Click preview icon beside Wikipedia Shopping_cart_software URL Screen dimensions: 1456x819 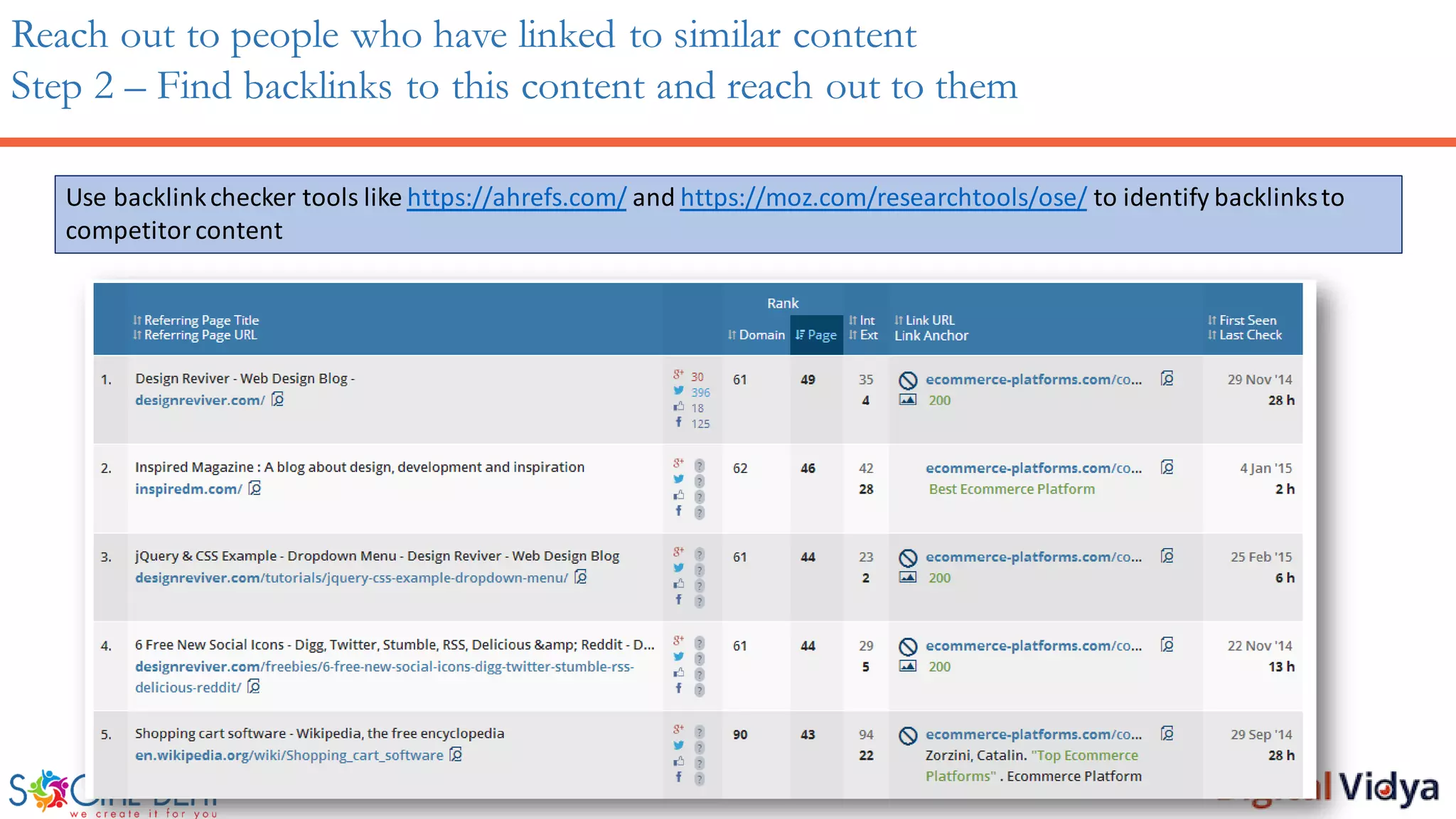pyautogui.click(x=456, y=754)
